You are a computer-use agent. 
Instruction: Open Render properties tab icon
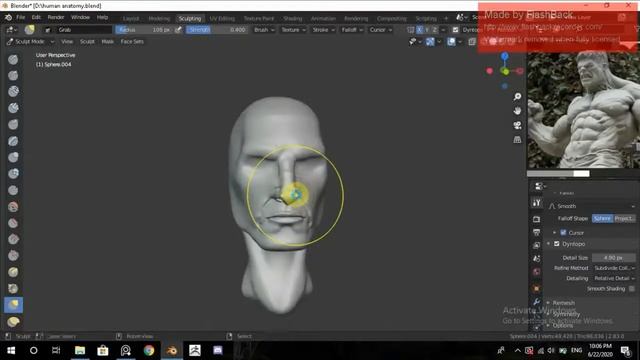pos(537,219)
